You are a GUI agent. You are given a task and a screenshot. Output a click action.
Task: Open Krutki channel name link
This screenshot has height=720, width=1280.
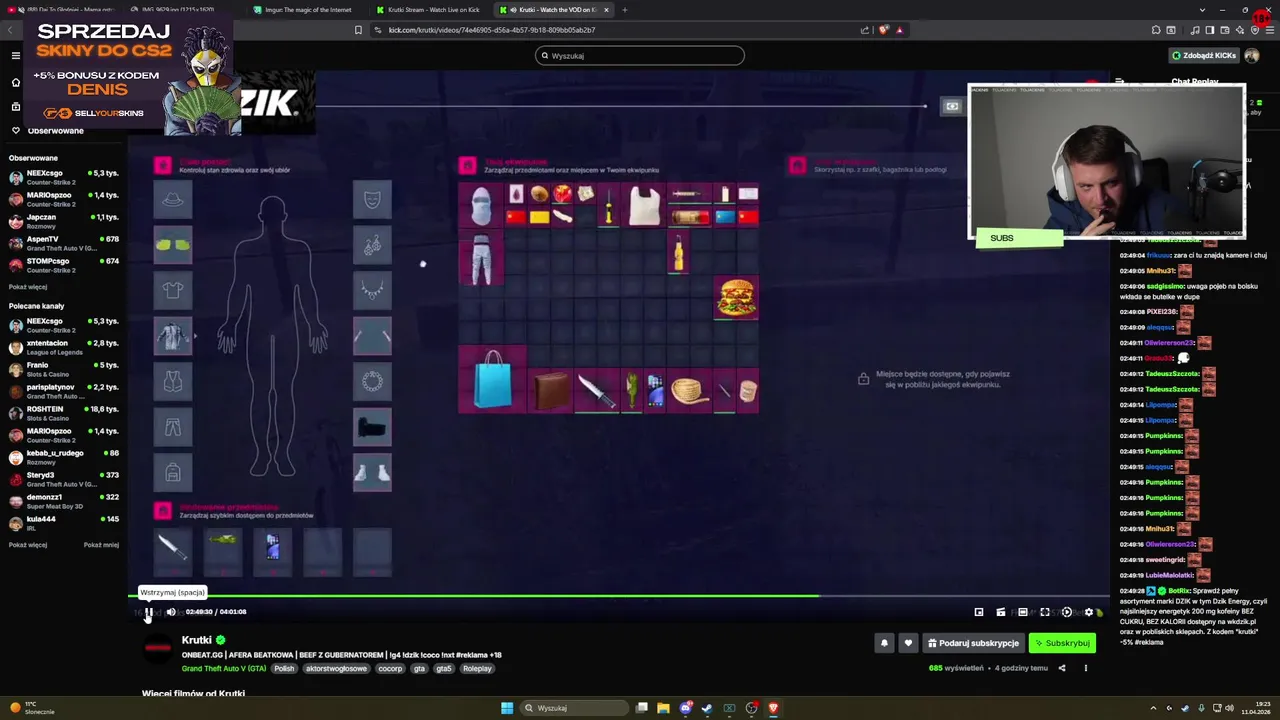[197, 640]
